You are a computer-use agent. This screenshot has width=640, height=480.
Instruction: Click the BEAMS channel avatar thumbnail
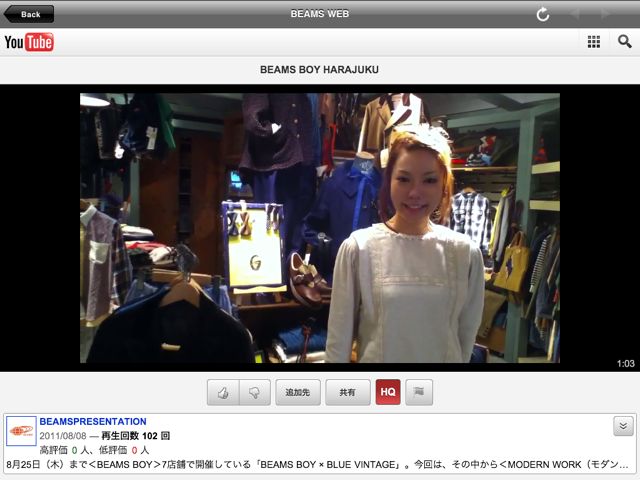[x=21, y=431]
